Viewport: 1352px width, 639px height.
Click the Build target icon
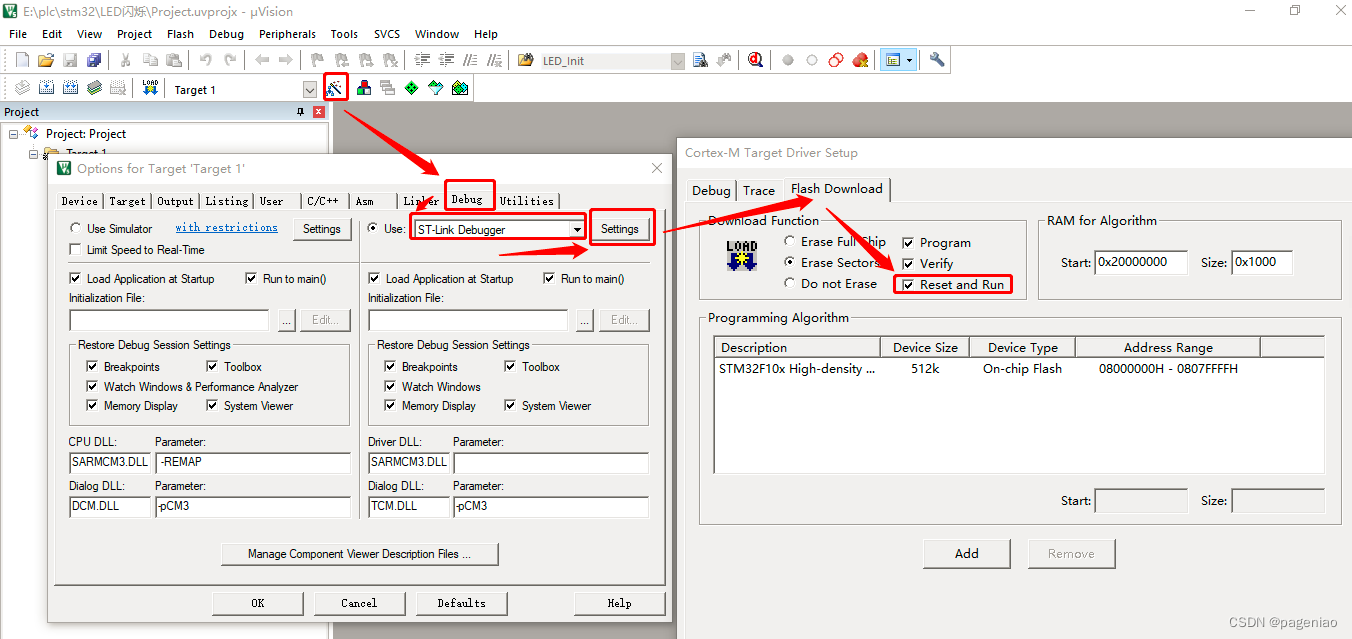(46, 88)
